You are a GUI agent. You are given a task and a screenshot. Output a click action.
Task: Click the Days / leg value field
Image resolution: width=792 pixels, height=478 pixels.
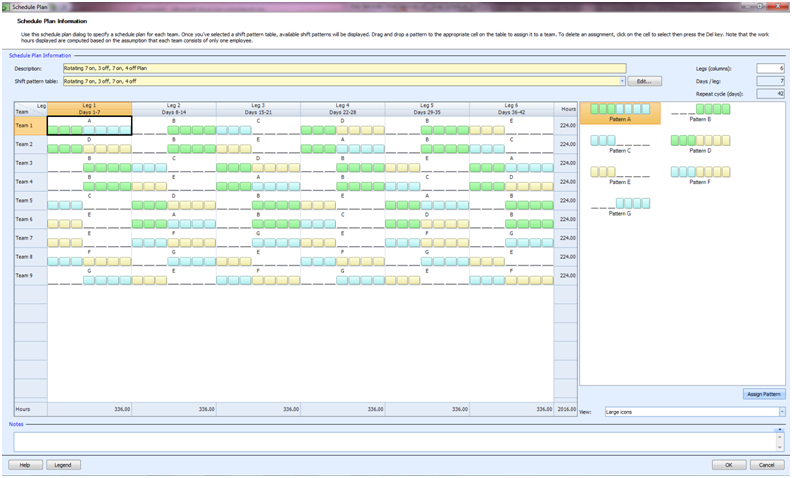(770, 81)
